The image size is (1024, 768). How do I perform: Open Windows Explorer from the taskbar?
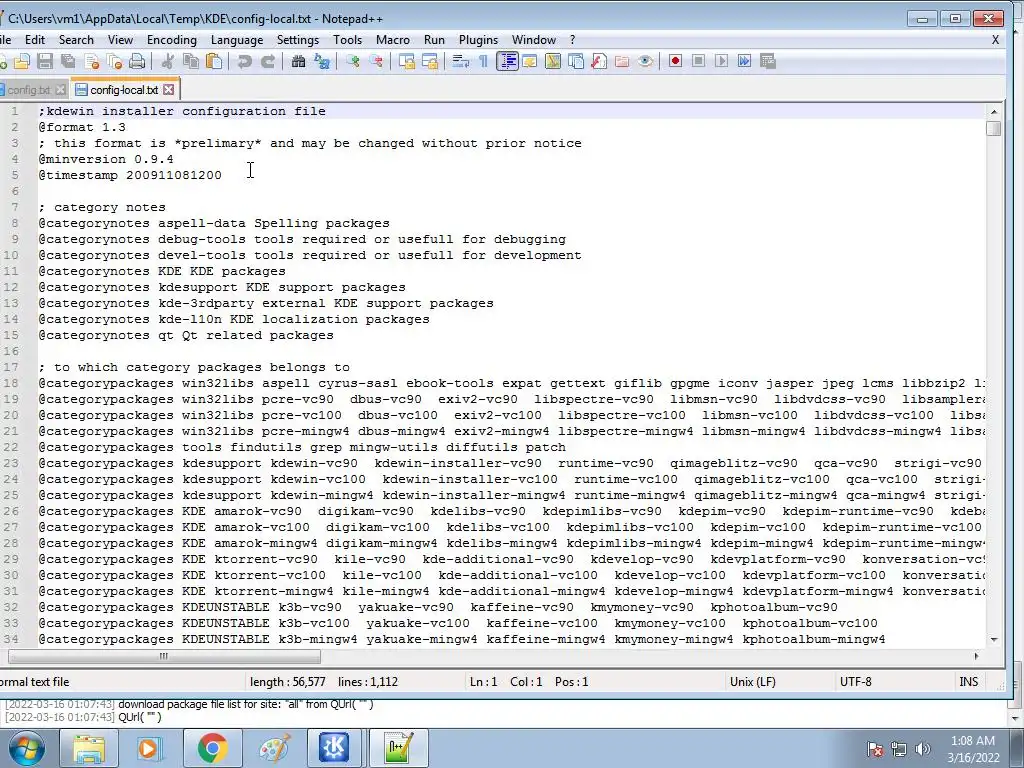pyautogui.click(x=89, y=748)
